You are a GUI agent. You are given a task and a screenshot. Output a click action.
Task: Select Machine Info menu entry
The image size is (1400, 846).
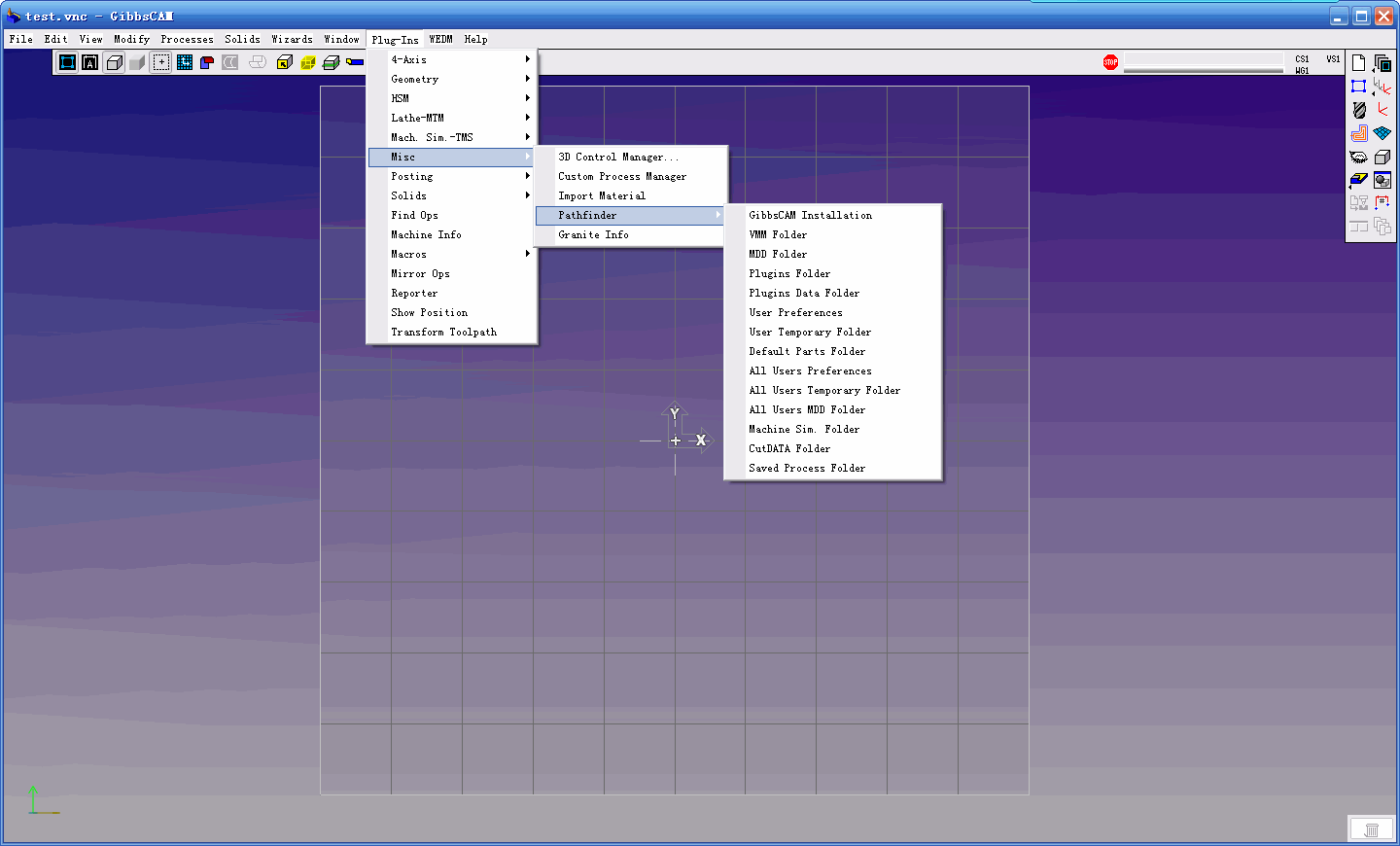point(452,234)
